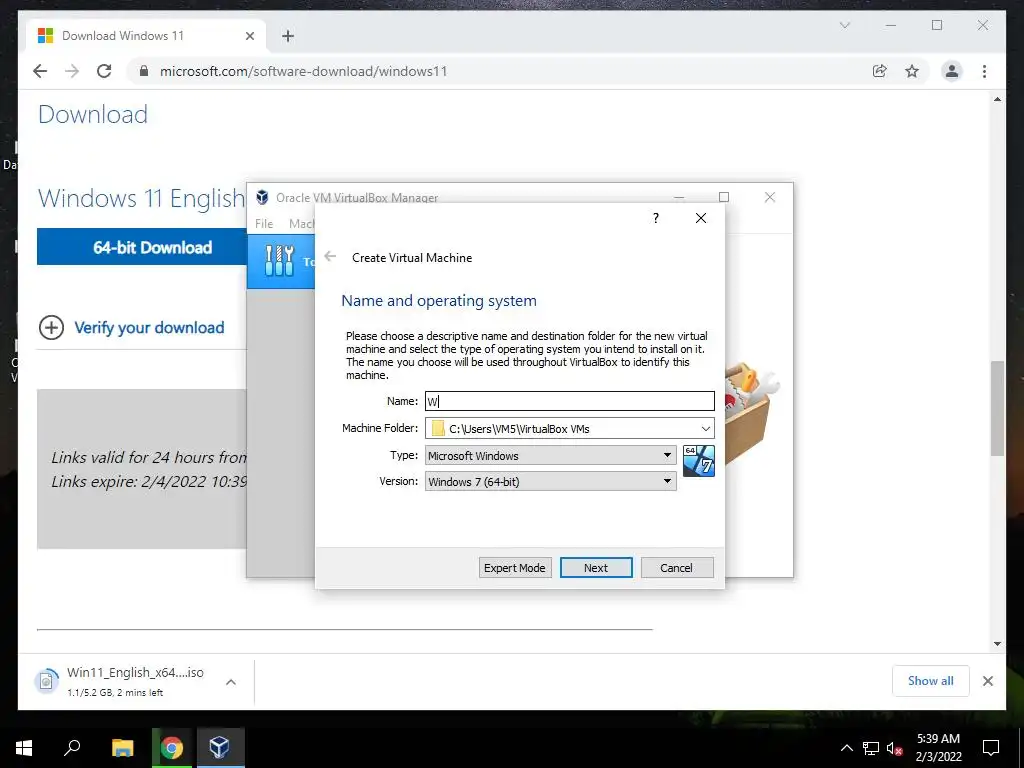Click the site lock icon
This screenshot has height=768, width=1024.
[x=144, y=71]
